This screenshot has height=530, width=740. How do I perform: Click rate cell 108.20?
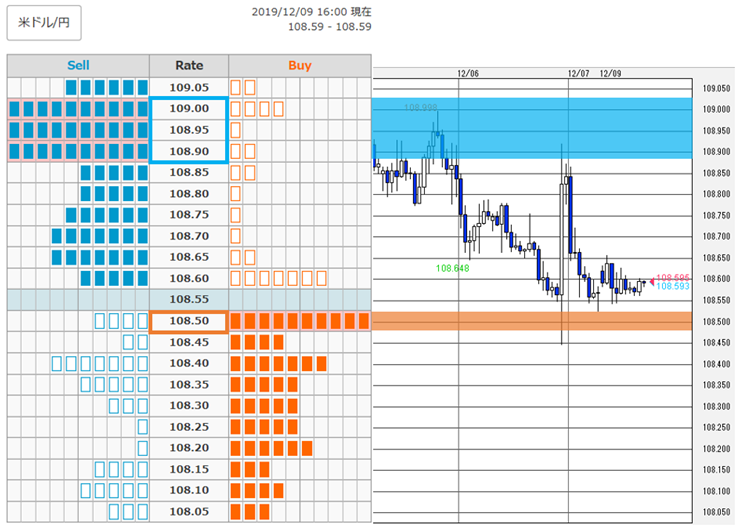[189, 448]
